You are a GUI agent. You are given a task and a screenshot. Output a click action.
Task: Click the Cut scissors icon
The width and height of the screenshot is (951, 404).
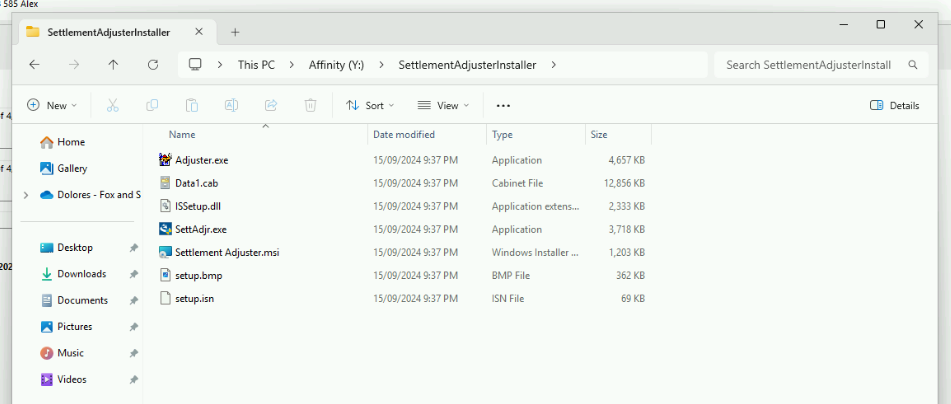pyautogui.click(x=113, y=105)
